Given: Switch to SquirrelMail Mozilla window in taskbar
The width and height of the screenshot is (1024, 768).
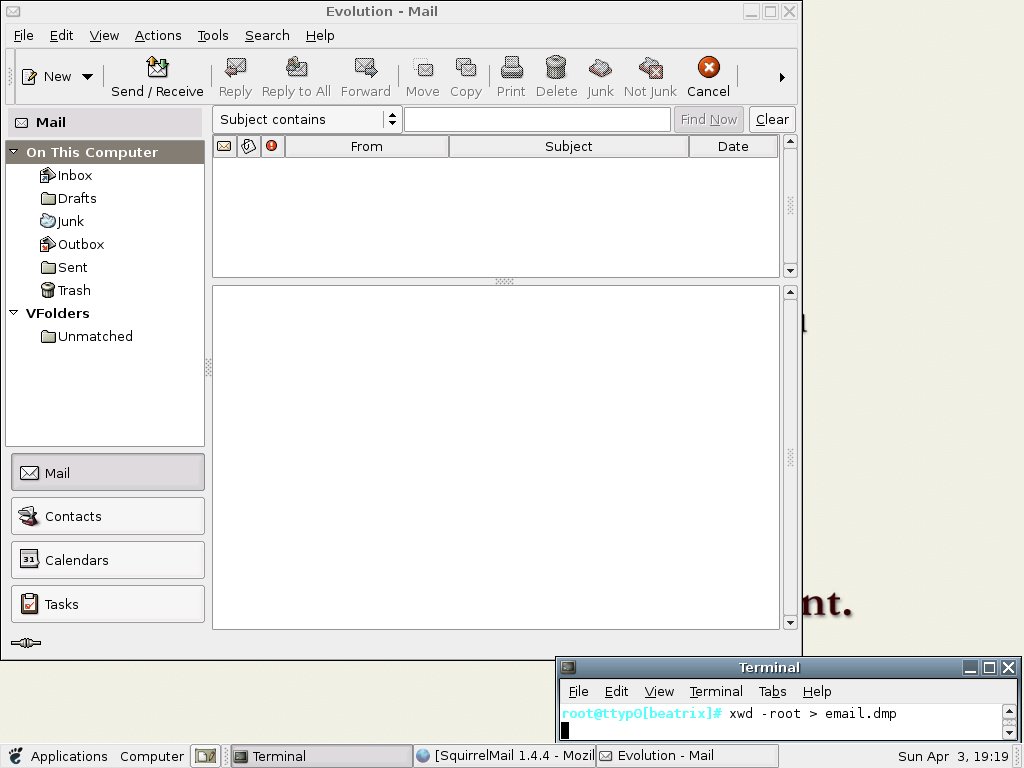Looking at the screenshot, I should point(505,756).
